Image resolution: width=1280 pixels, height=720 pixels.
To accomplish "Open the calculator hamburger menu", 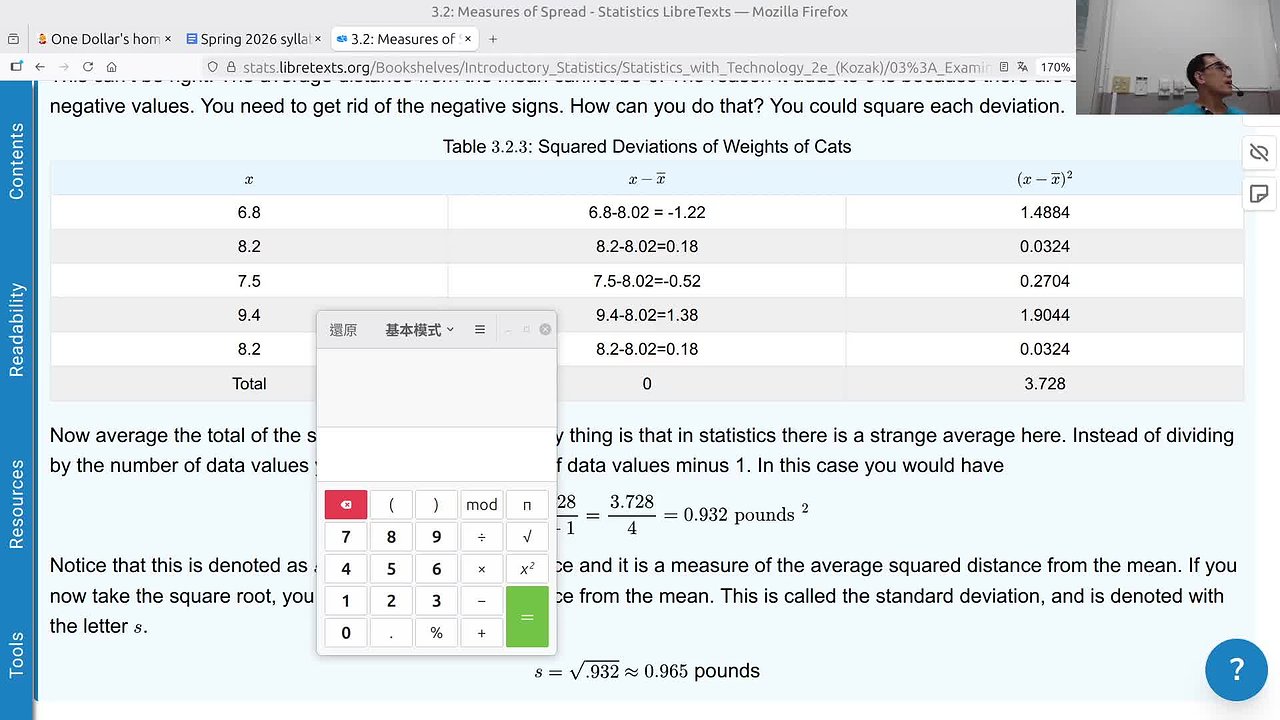I will [480, 329].
